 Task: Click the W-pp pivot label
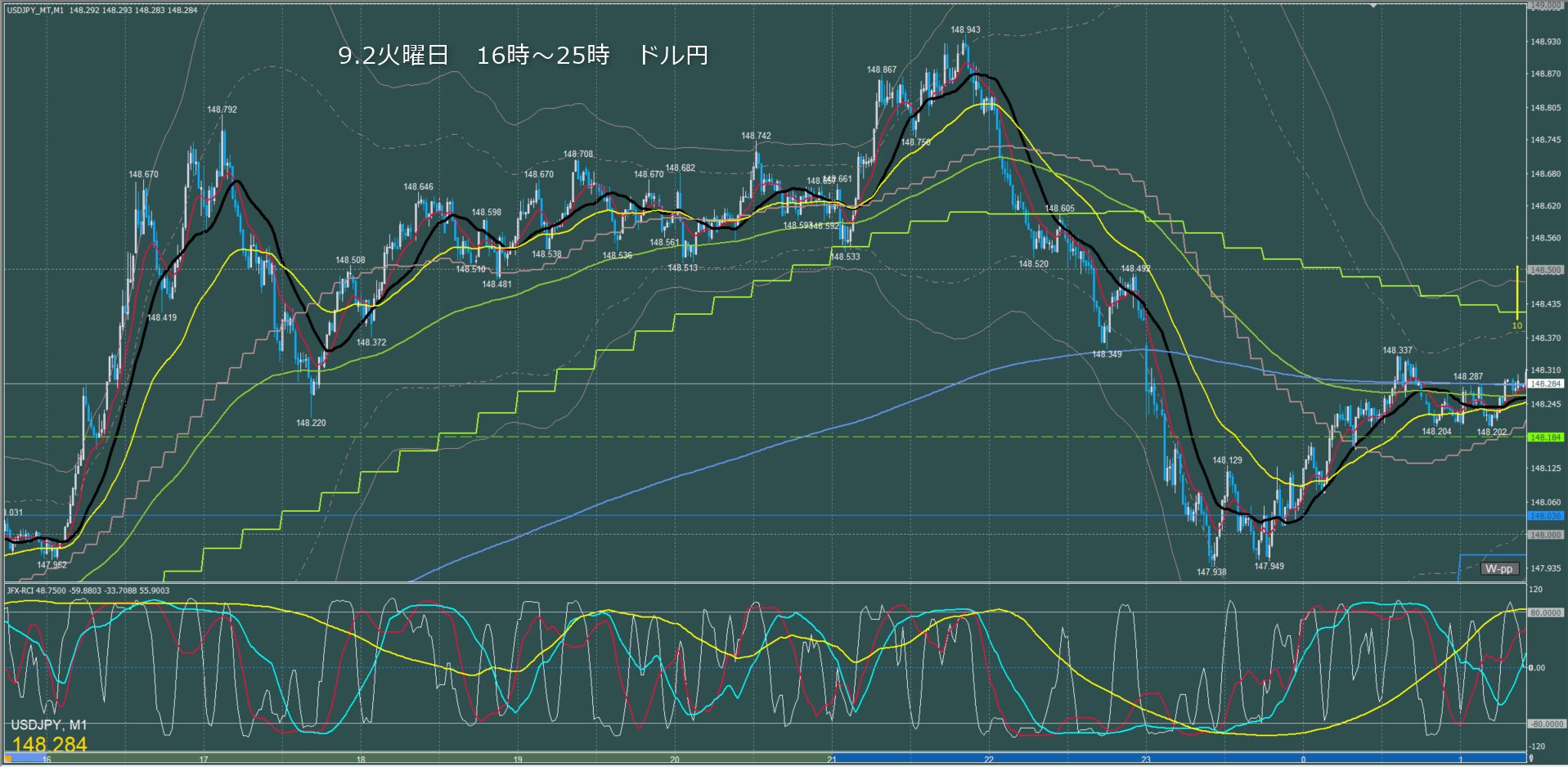click(1498, 568)
